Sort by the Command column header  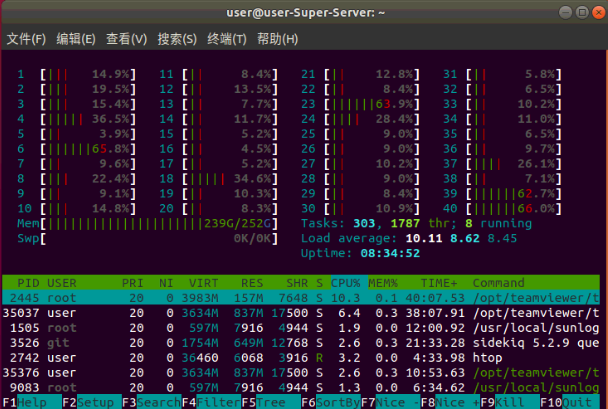(x=499, y=283)
